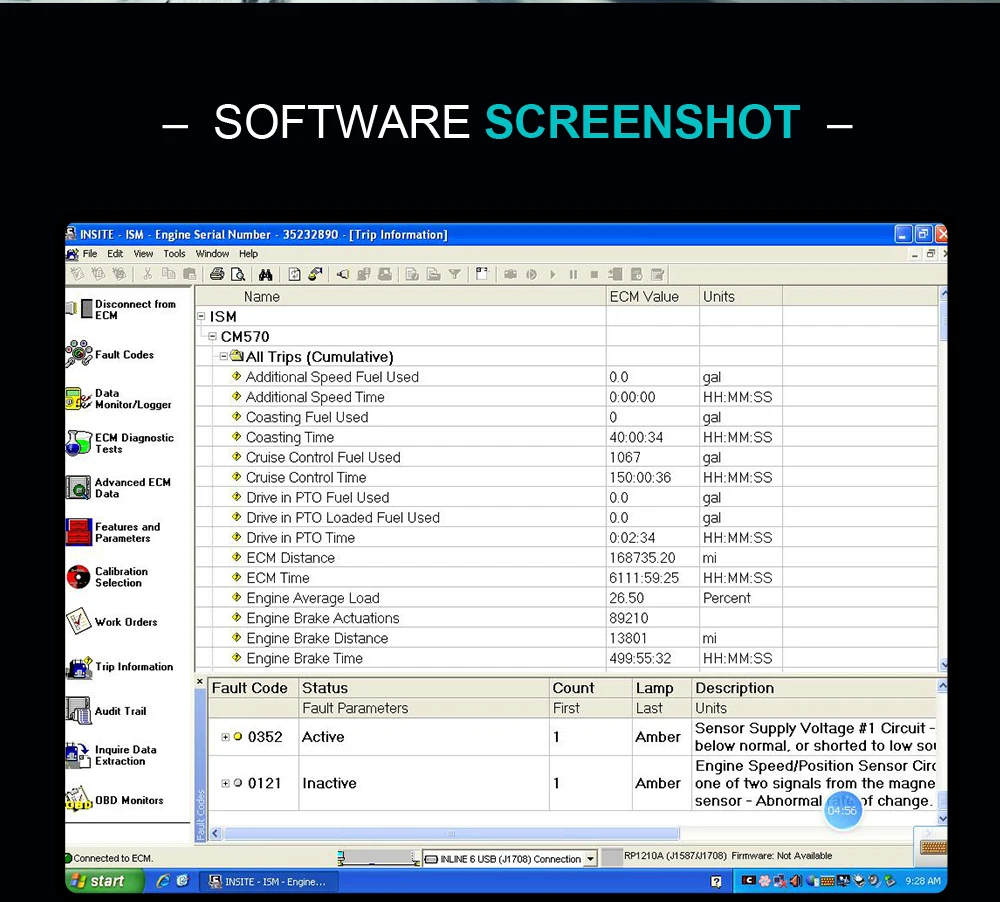Open the File menu
The height and width of the screenshot is (902, 1000).
pyautogui.click(x=90, y=253)
